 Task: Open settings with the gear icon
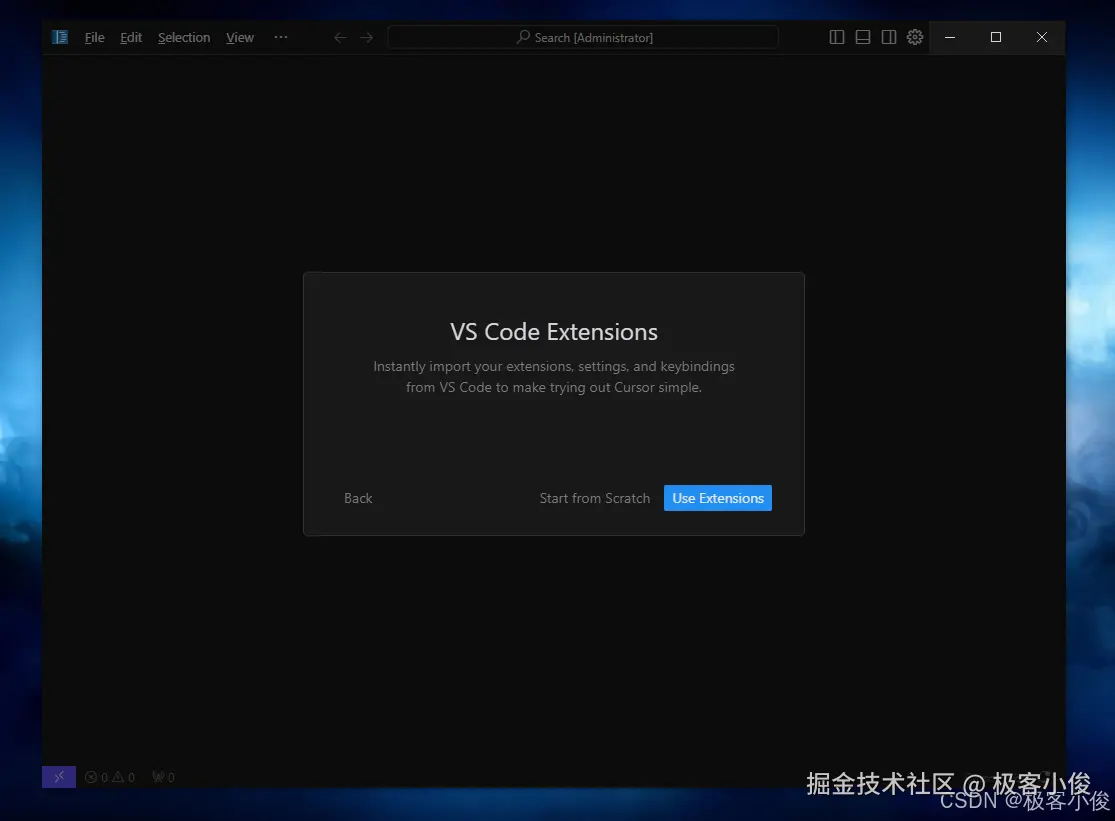pos(915,37)
